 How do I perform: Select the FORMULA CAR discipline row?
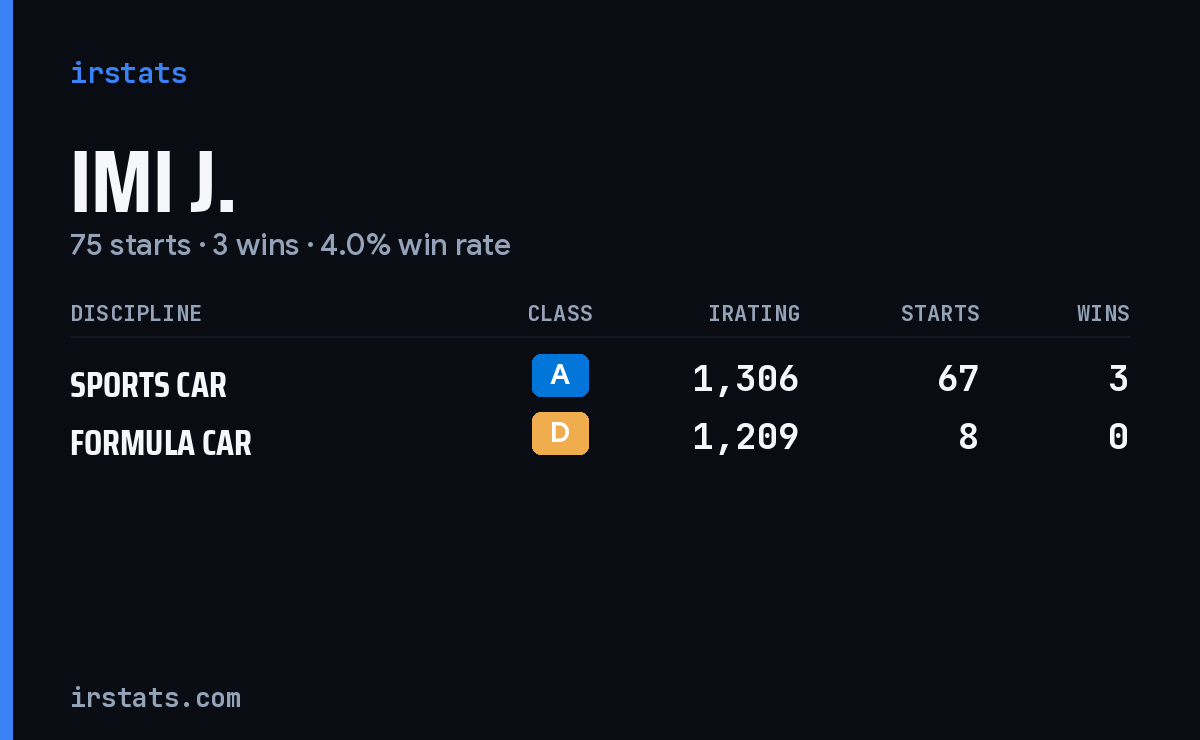600,438
